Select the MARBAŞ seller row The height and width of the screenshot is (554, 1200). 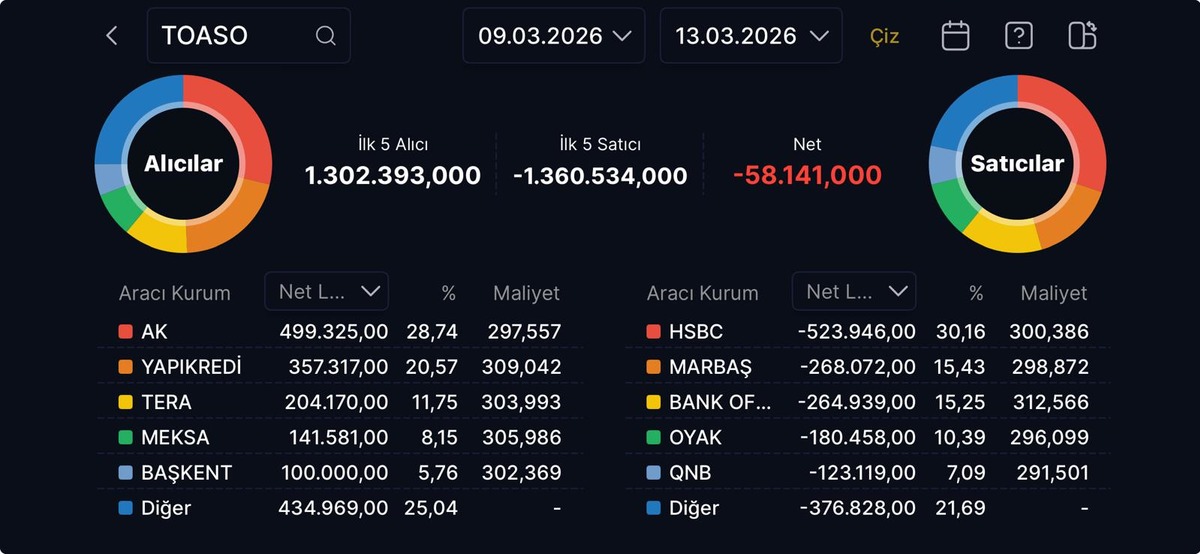point(867,367)
